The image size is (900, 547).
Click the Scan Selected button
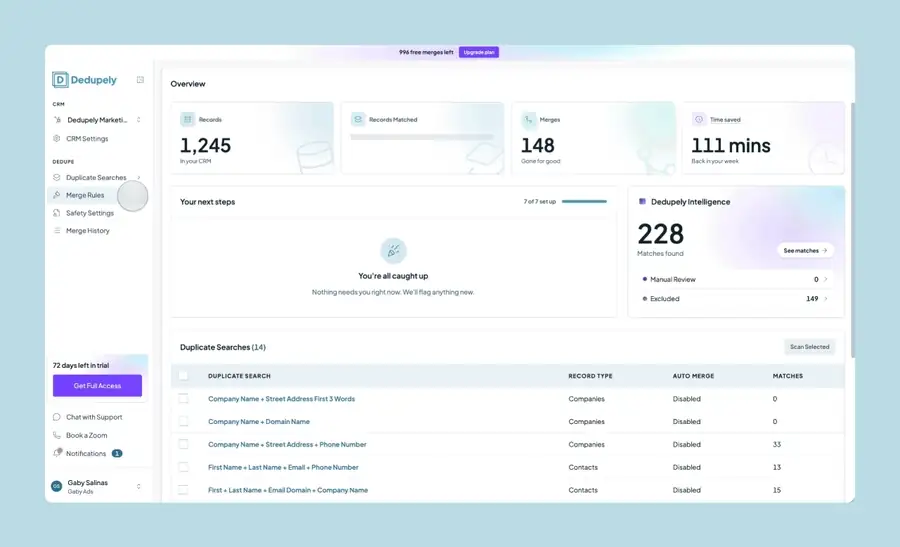pyautogui.click(x=809, y=347)
